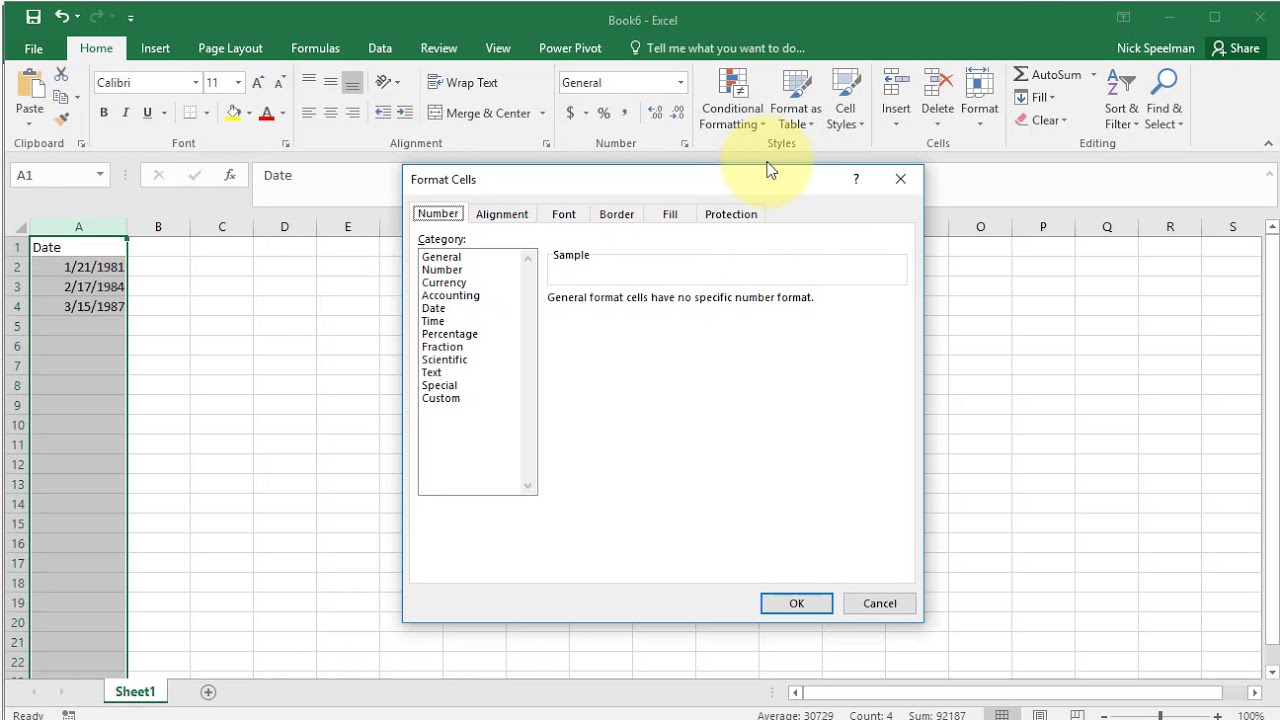Screen dimensions: 1280x720
Task: Open the Name Box dropdown arrow
Action: [100, 175]
